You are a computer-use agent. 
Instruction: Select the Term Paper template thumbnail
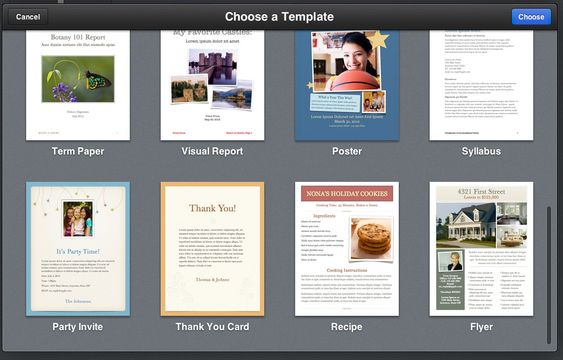point(78,85)
